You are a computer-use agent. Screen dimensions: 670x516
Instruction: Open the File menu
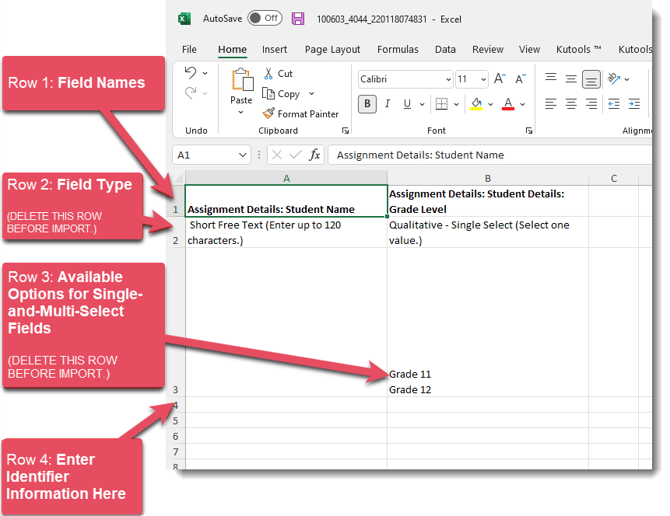click(189, 49)
